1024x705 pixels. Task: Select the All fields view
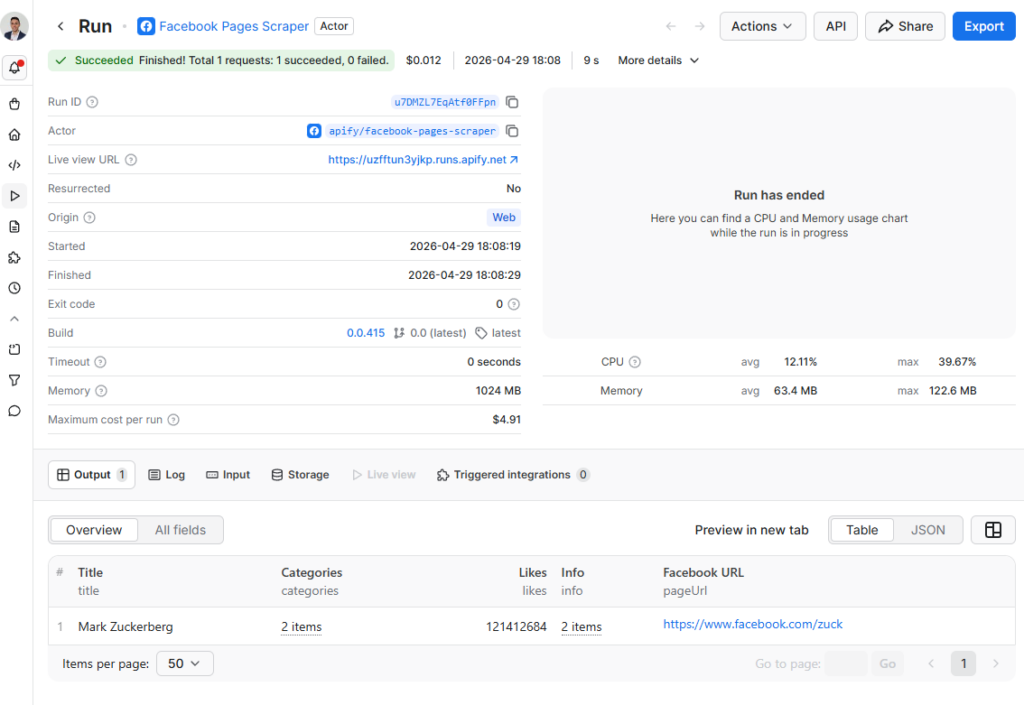[x=180, y=530]
